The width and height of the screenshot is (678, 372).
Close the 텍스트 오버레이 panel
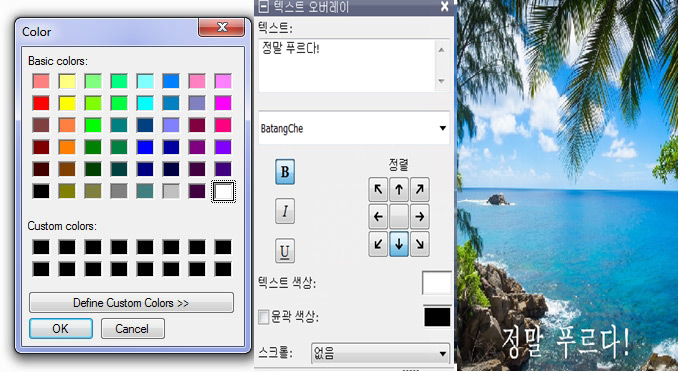444,6
